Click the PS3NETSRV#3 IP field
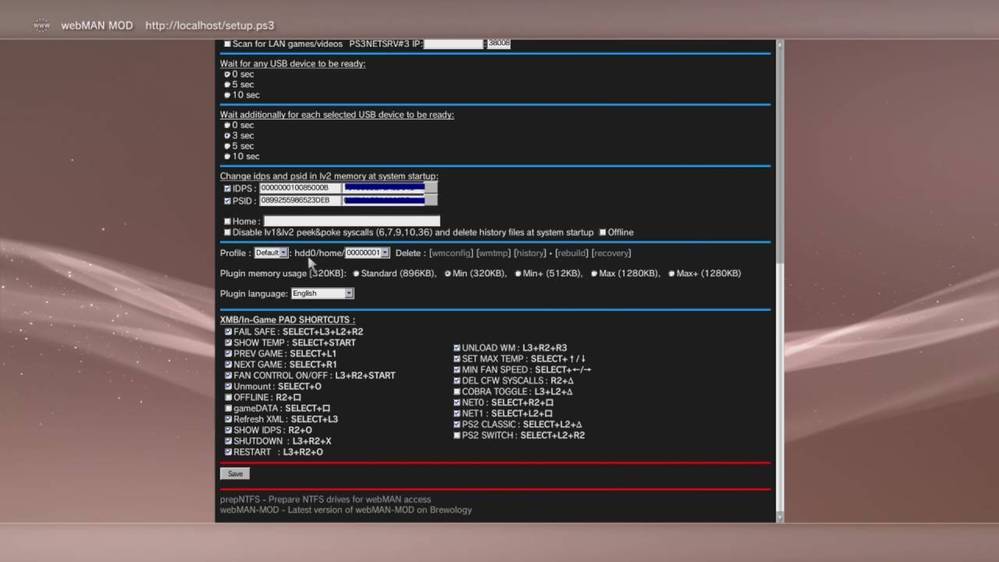The height and width of the screenshot is (562, 999). (454, 44)
